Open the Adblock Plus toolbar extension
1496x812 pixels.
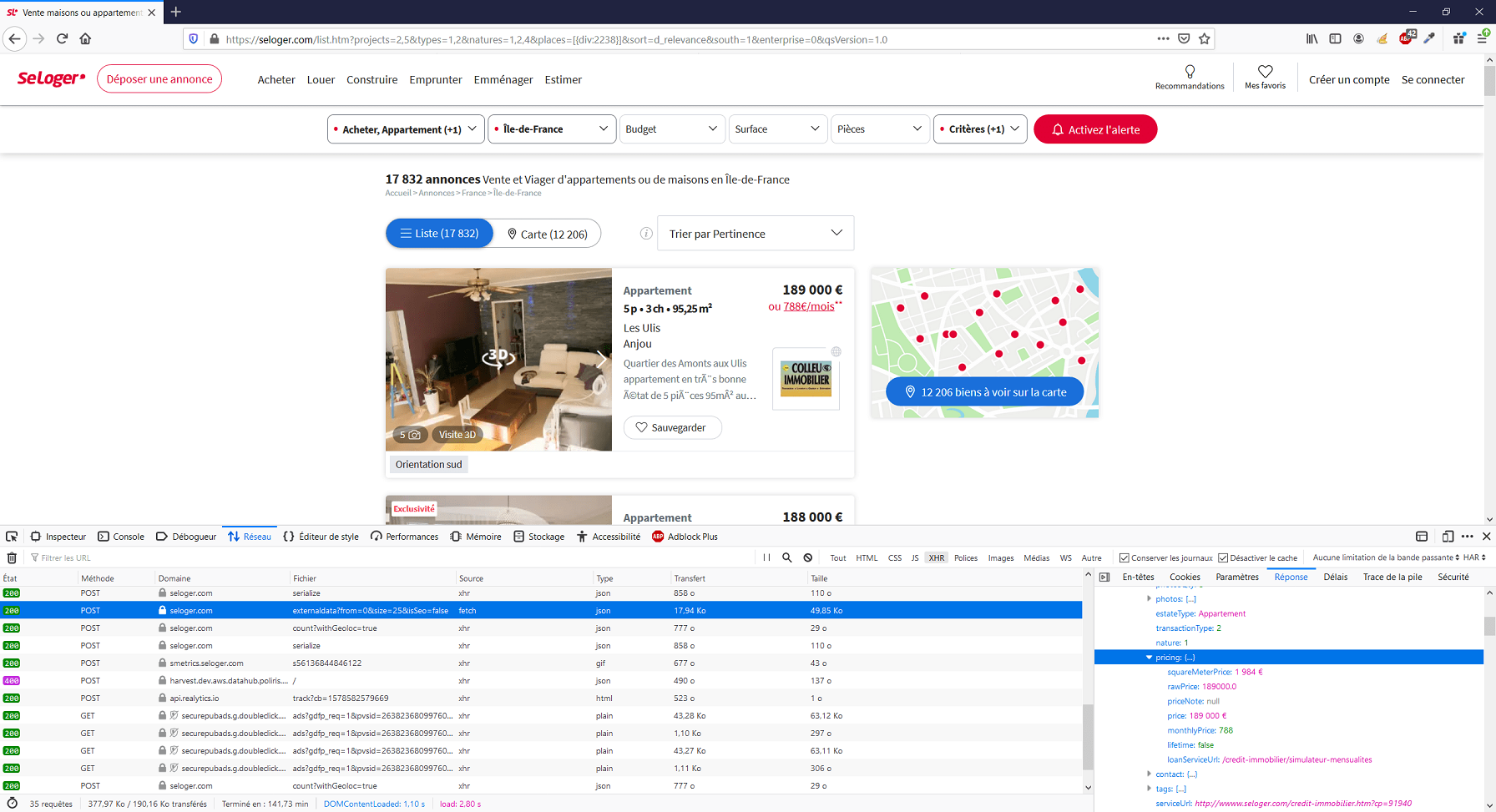click(x=1407, y=38)
